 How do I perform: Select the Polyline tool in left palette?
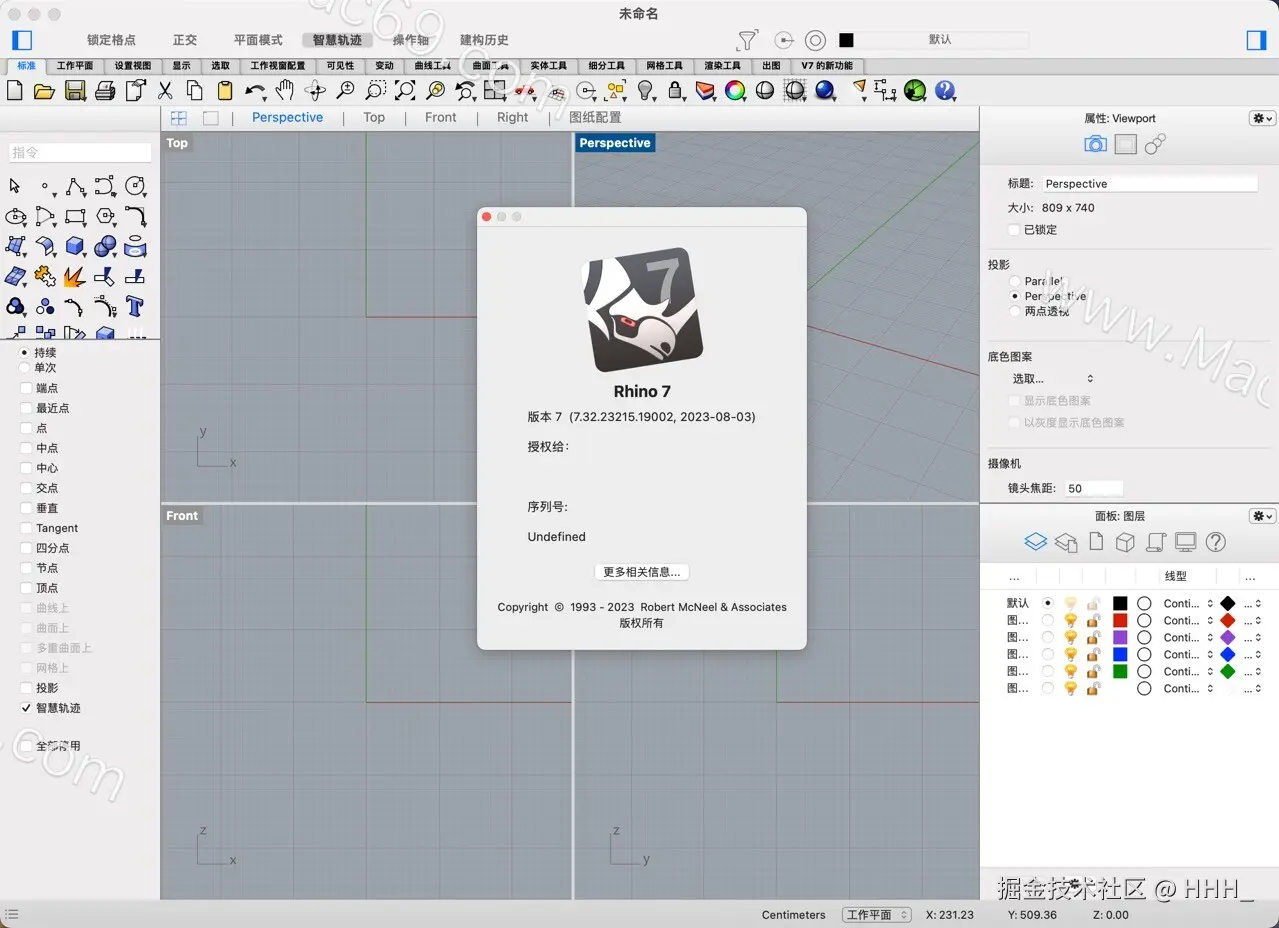75,186
